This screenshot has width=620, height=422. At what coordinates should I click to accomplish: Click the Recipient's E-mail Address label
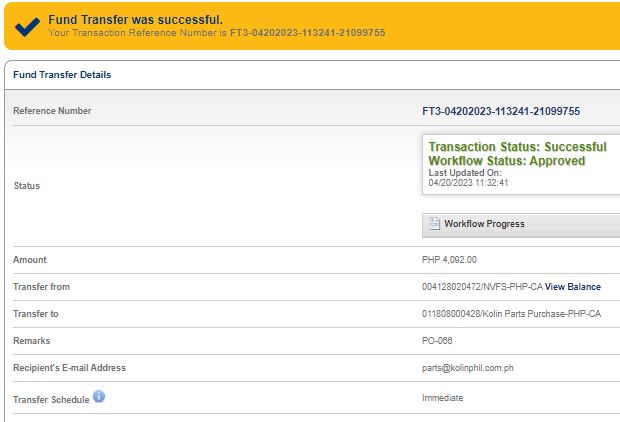point(69,368)
